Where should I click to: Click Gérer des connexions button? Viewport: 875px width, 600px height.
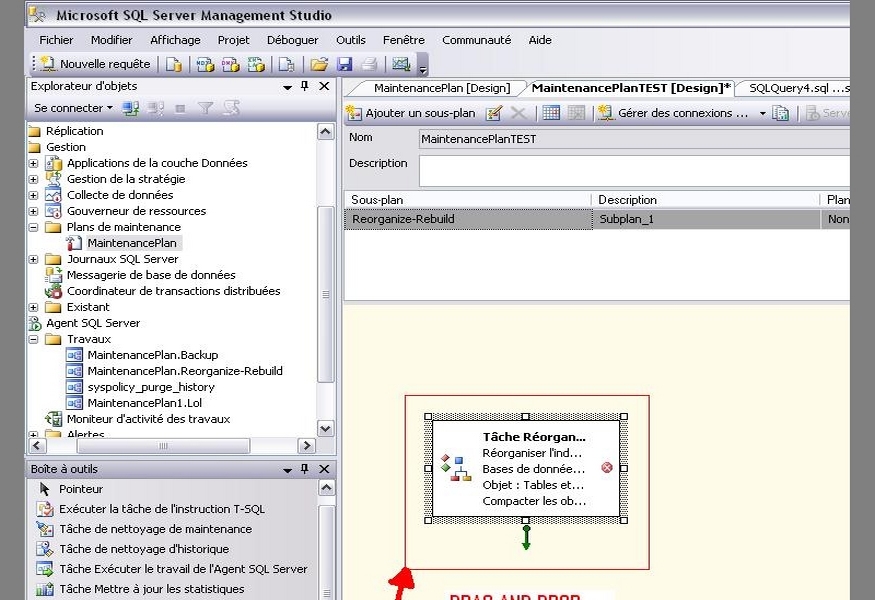pyautogui.click(x=674, y=113)
